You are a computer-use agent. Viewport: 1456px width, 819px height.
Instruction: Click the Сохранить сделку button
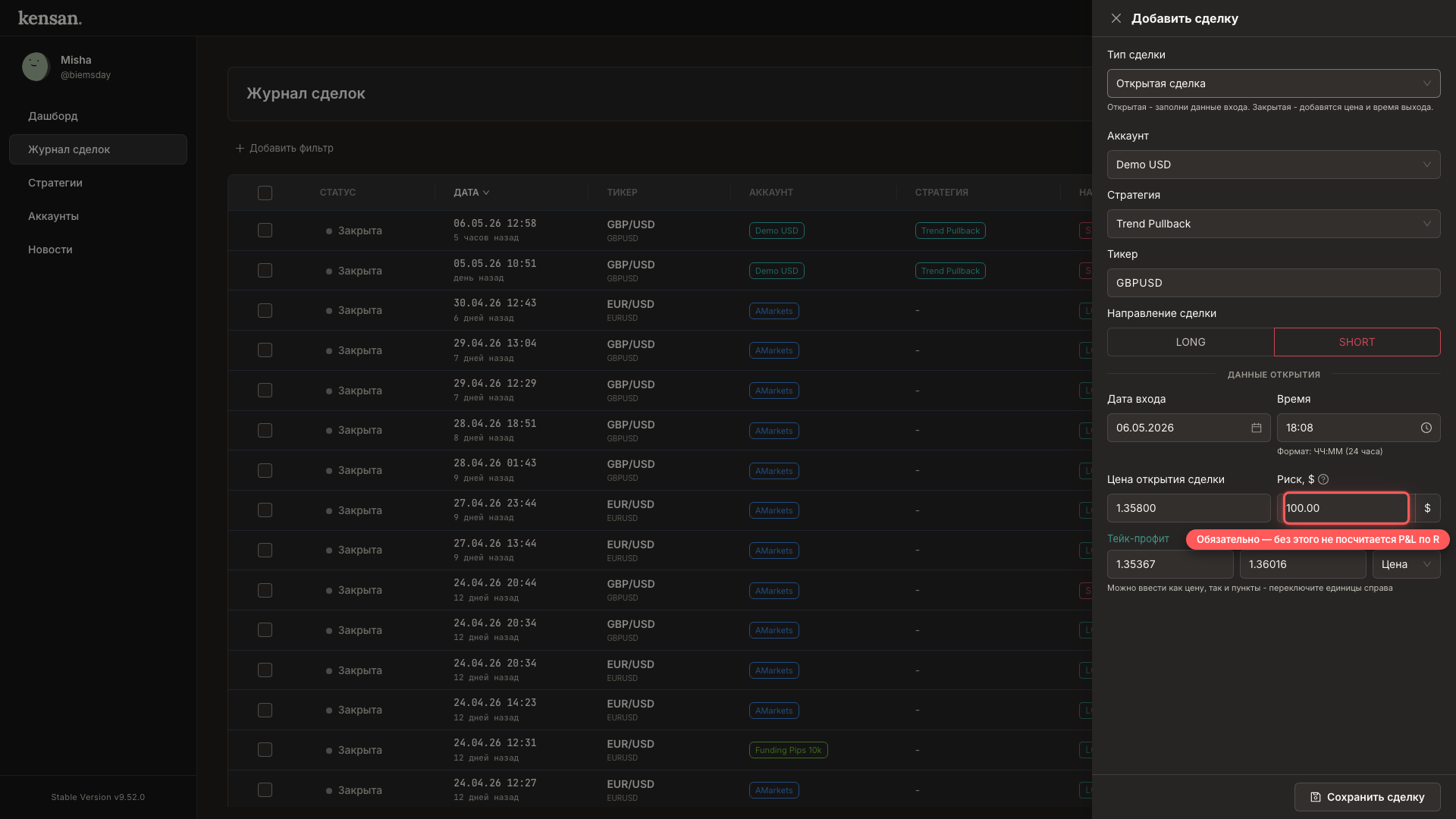coord(1367,797)
